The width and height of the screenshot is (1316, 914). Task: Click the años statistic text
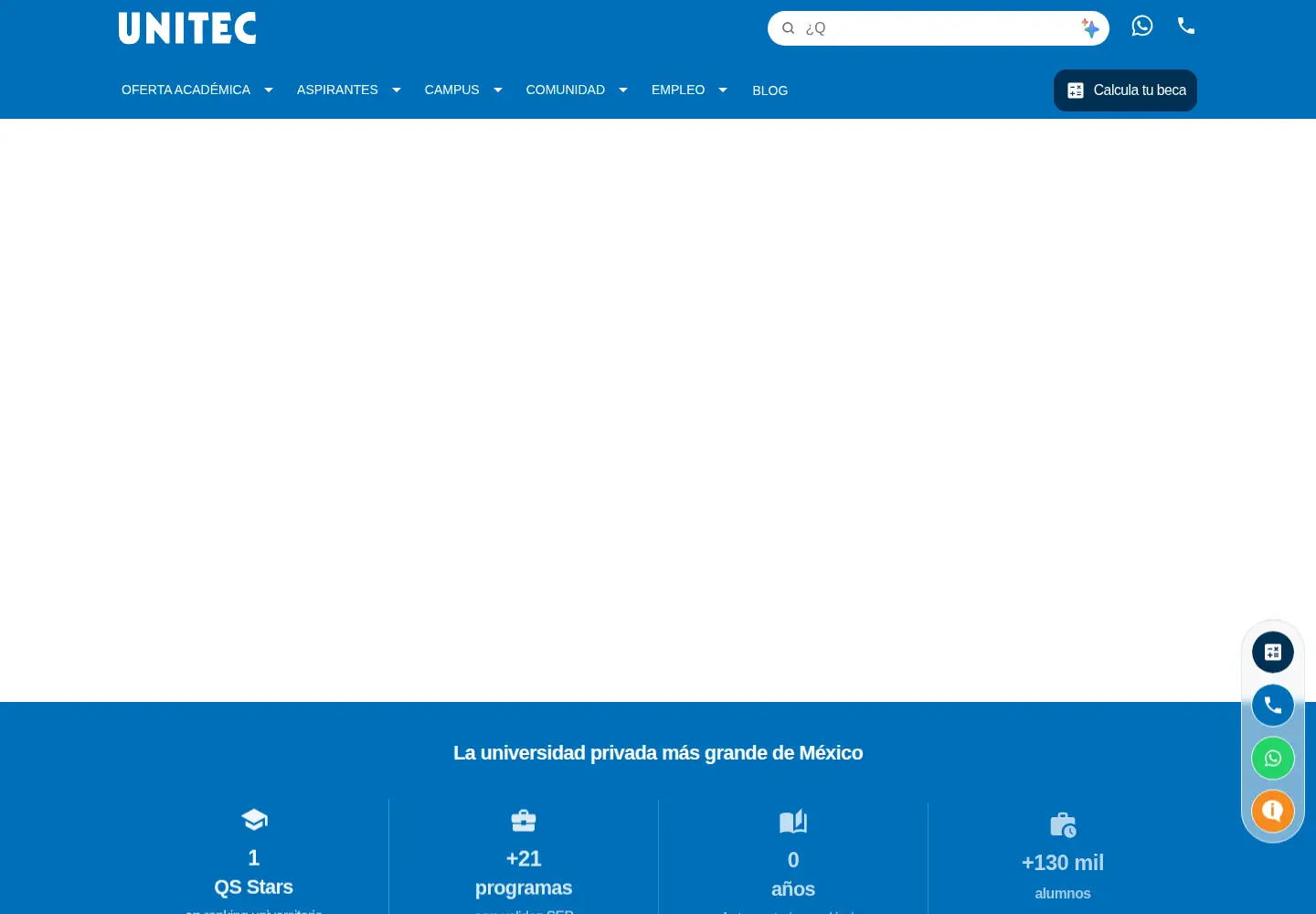click(x=793, y=889)
